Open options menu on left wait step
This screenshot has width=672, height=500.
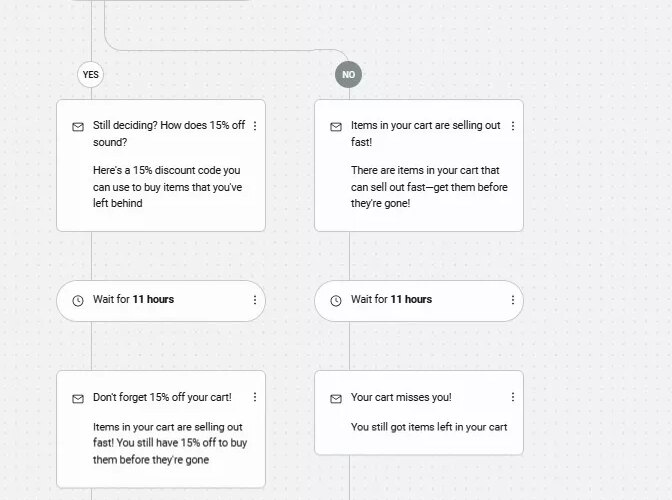tap(255, 300)
